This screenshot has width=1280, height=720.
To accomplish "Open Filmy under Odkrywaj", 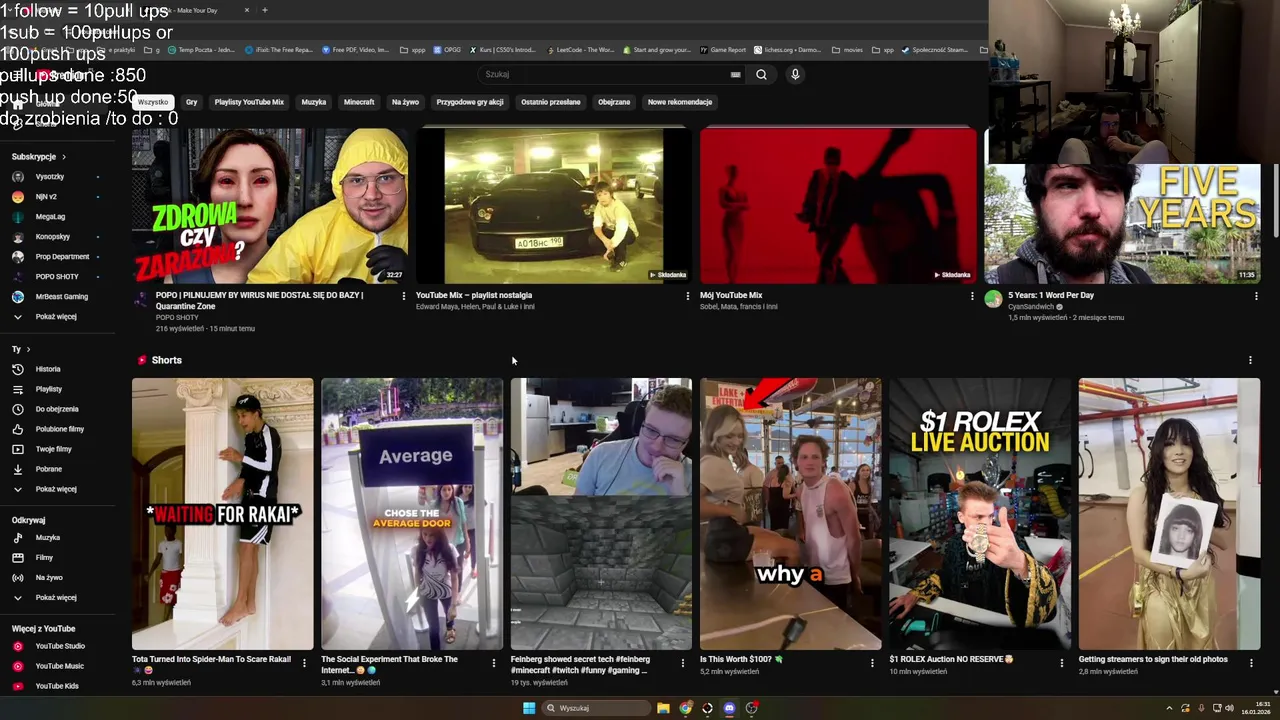I will (44, 558).
